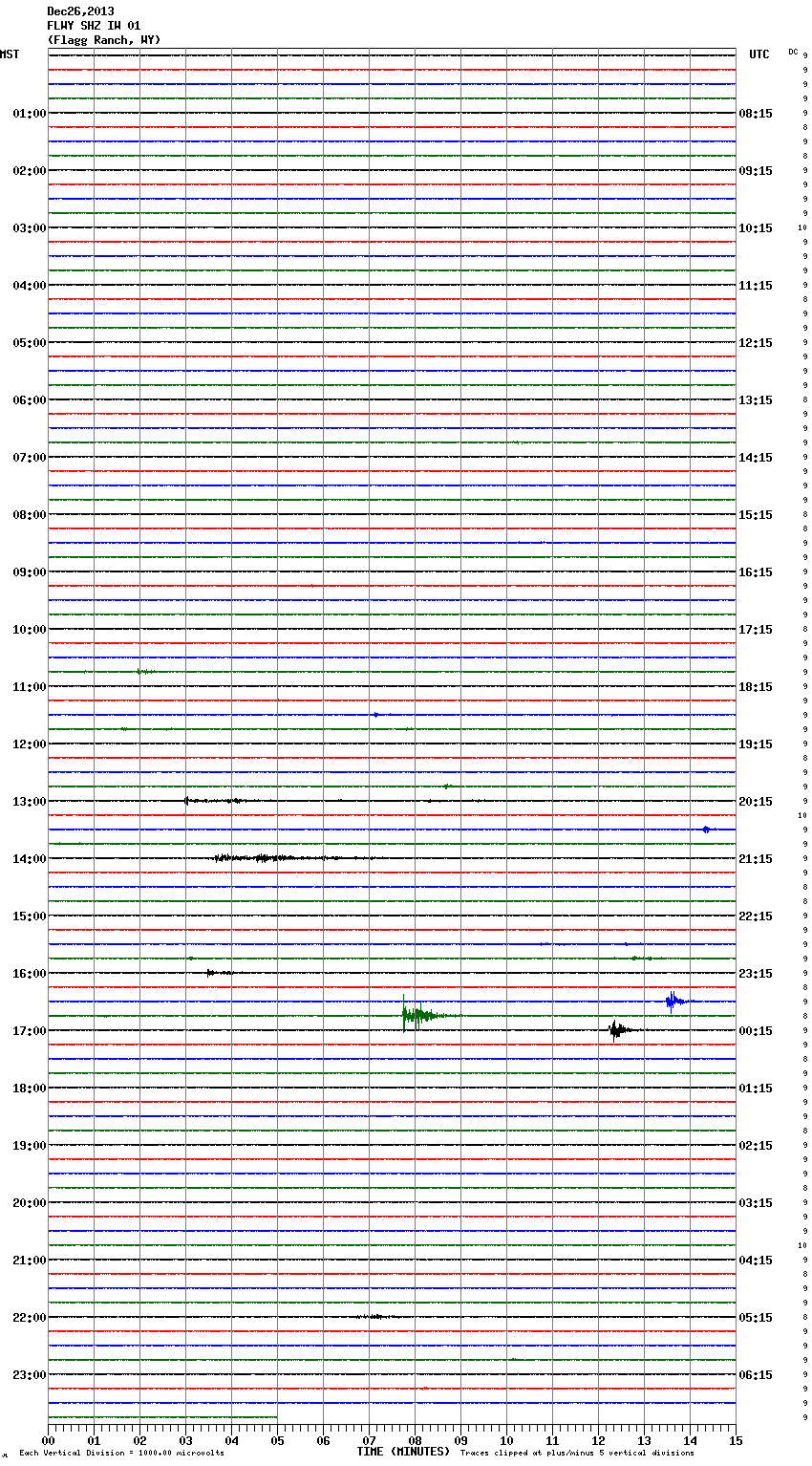Screen dimensions: 812x1466
Task: Select the station code FLWY SHZ IW 01
Action: pyautogui.click(x=94, y=26)
